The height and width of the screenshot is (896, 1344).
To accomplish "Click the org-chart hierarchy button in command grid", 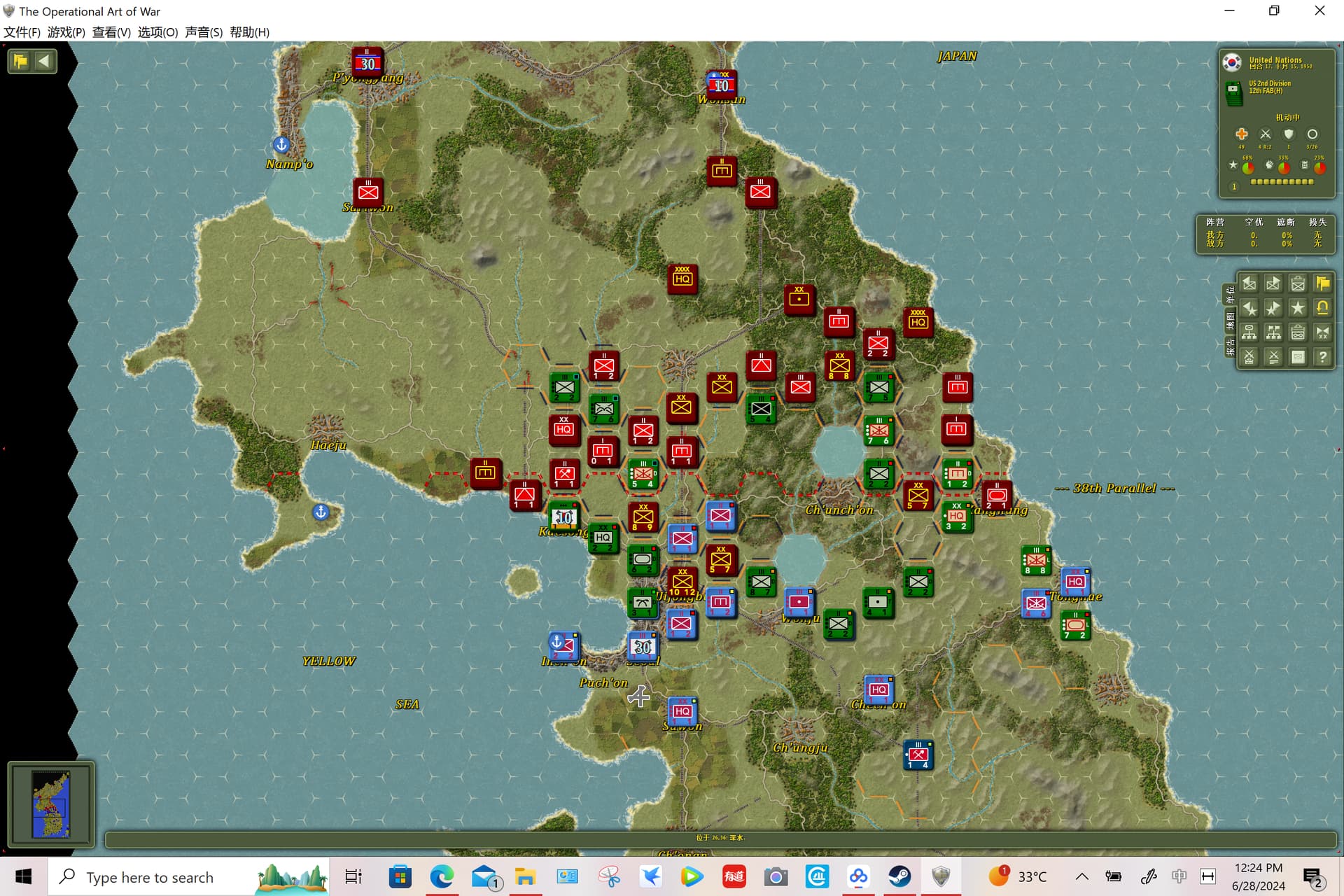I will point(1249,332).
